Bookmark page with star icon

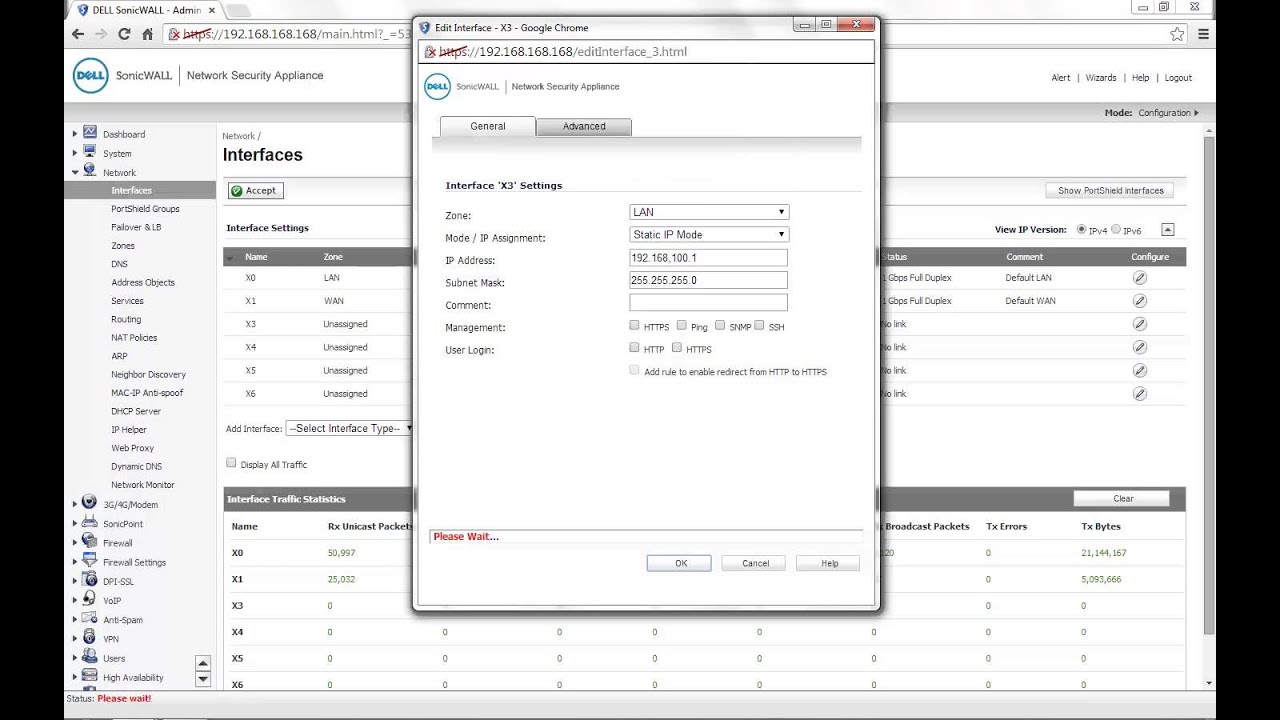1177,34
